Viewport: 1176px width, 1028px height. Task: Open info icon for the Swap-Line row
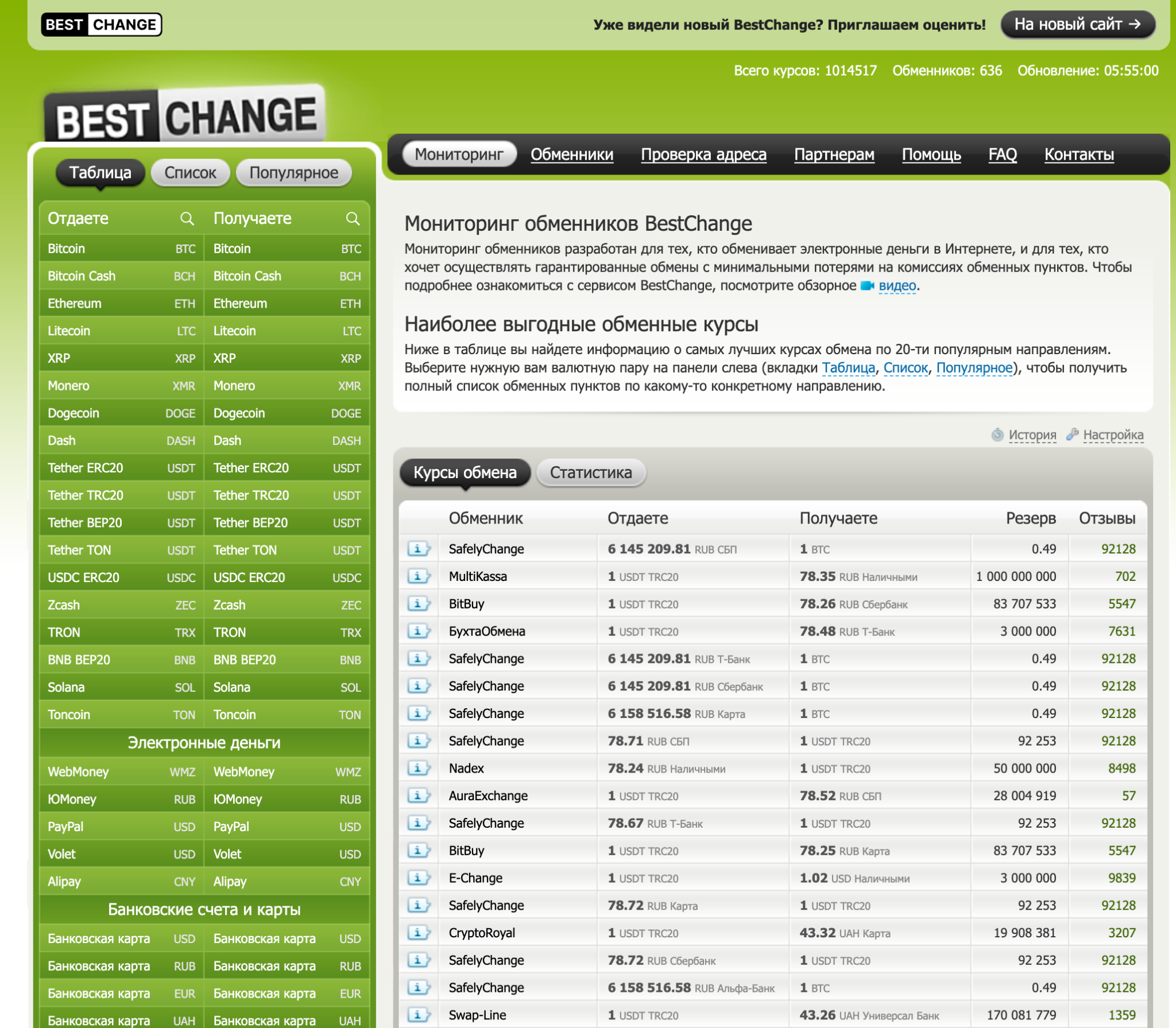point(419,1015)
